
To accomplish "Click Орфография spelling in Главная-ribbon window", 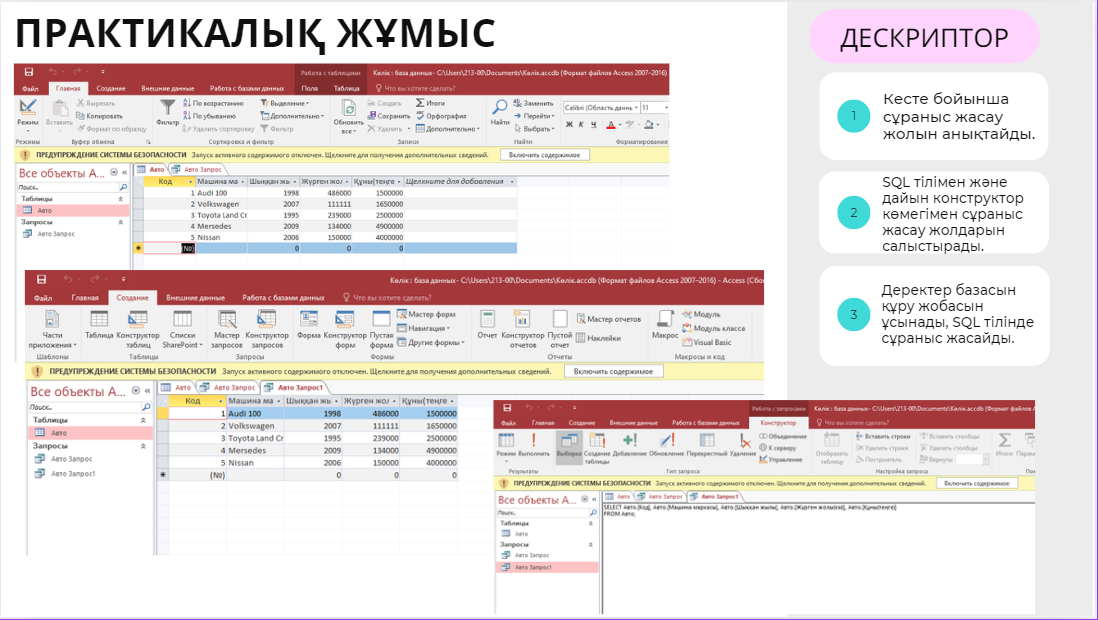I will [x=441, y=116].
